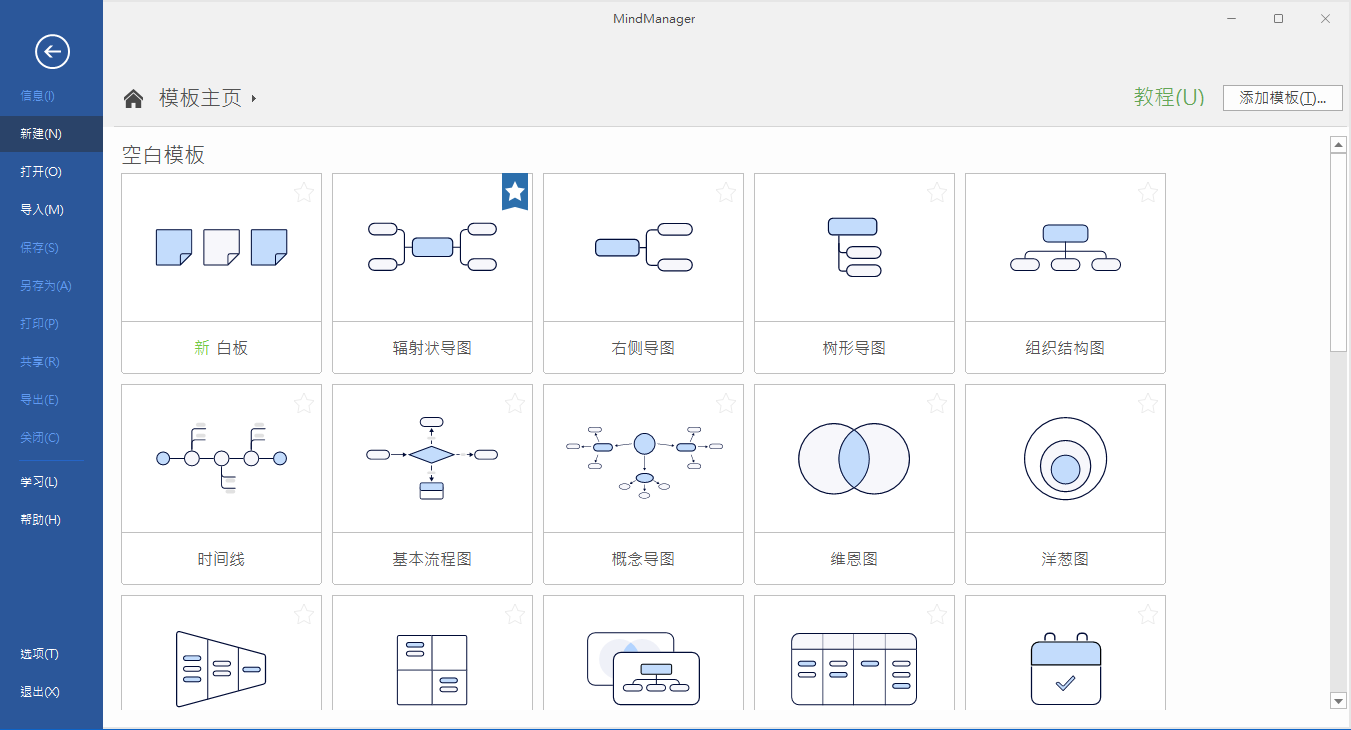Click the 辐射状导图 template label

pyautogui.click(x=432, y=348)
